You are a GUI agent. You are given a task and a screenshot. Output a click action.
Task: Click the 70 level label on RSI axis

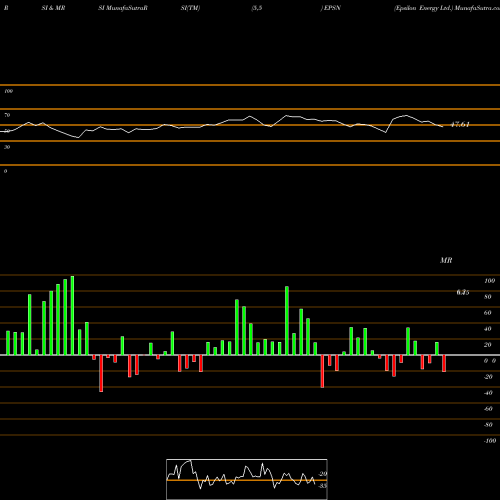point(7,115)
